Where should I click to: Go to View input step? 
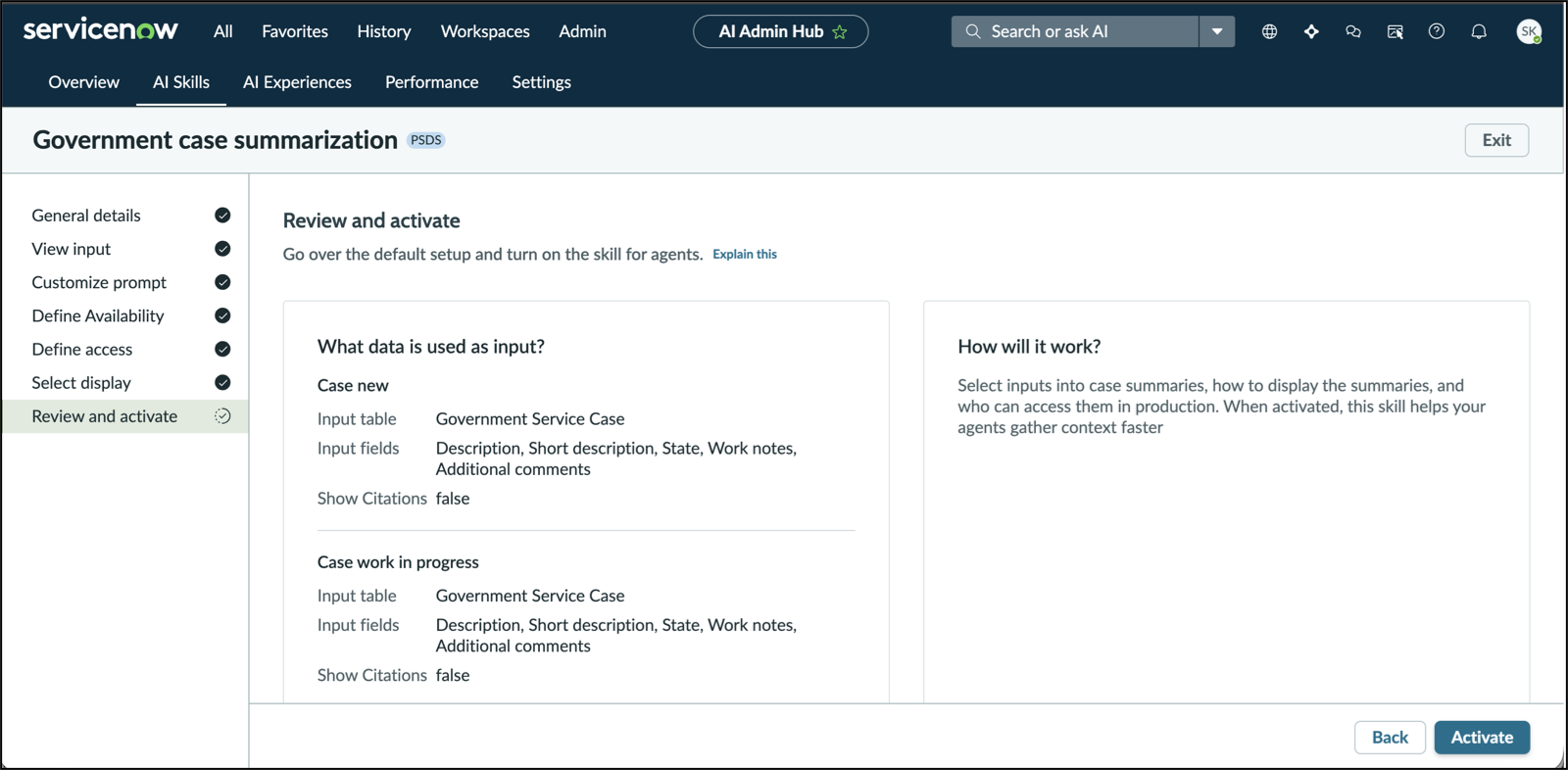[x=72, y=249]
